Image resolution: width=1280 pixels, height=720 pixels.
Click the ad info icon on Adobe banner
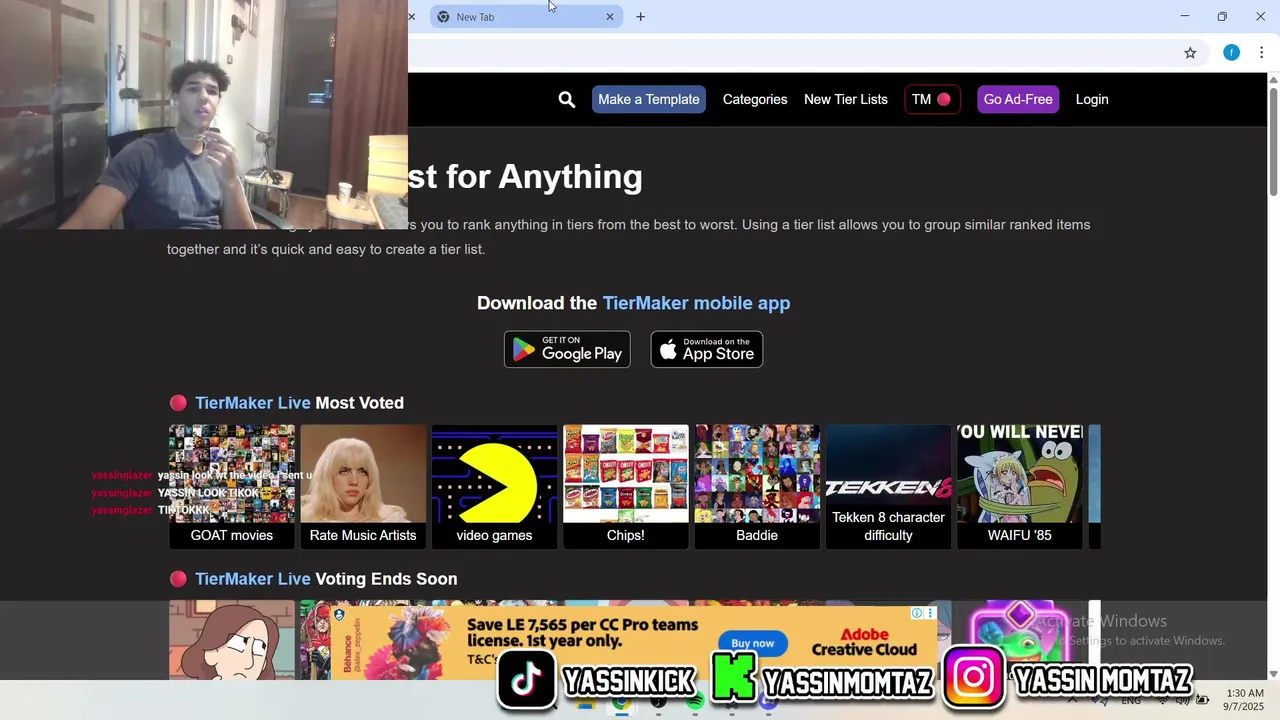tap(917, 613)
